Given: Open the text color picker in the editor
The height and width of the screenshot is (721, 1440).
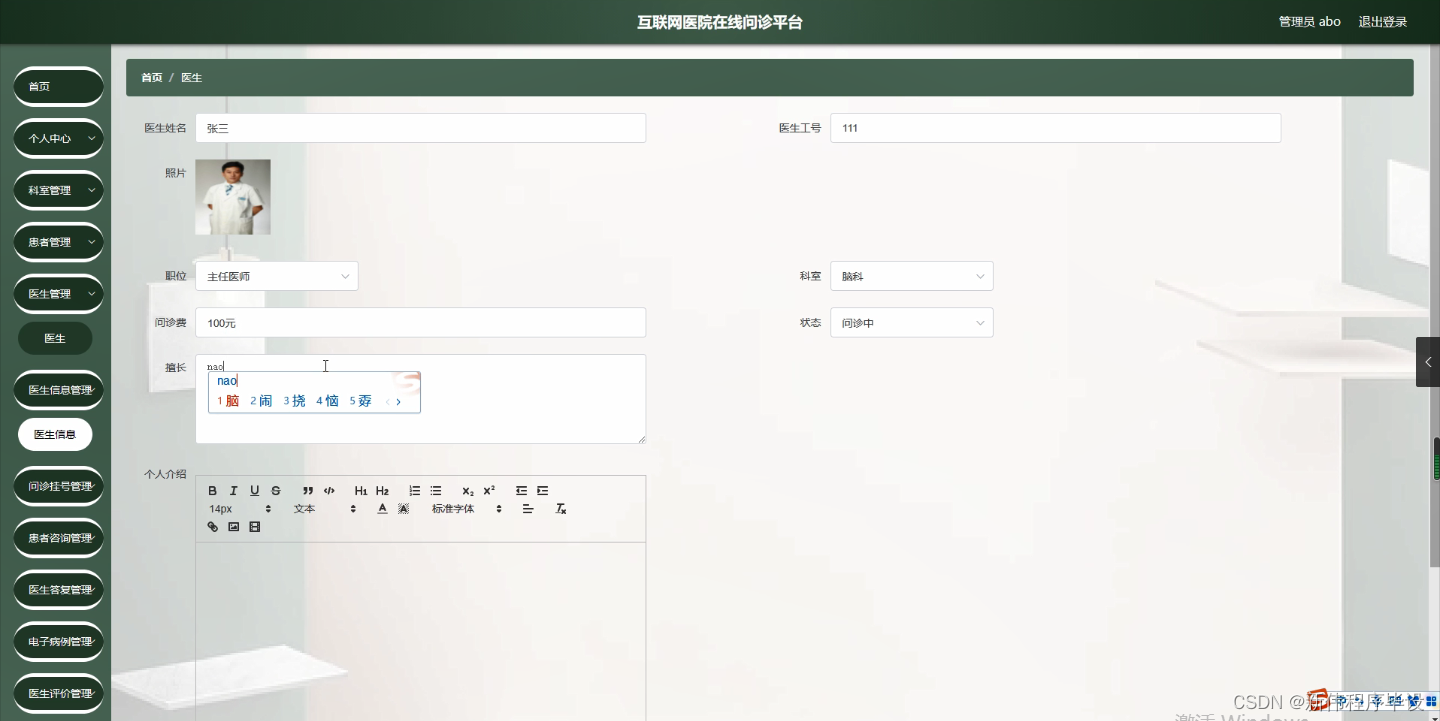Looking at the screenshot, I should click(x=382, y=508).
